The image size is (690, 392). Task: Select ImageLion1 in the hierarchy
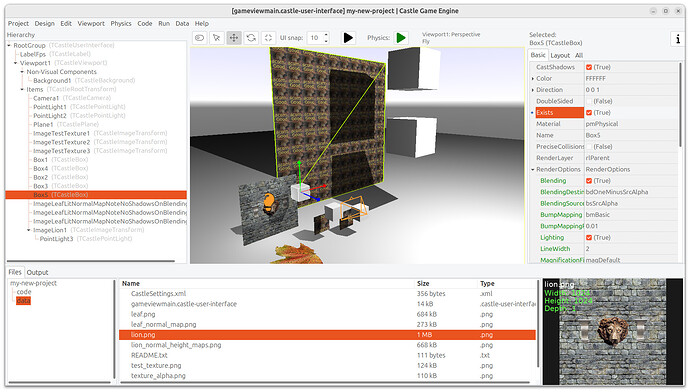(x=50, y=230)
